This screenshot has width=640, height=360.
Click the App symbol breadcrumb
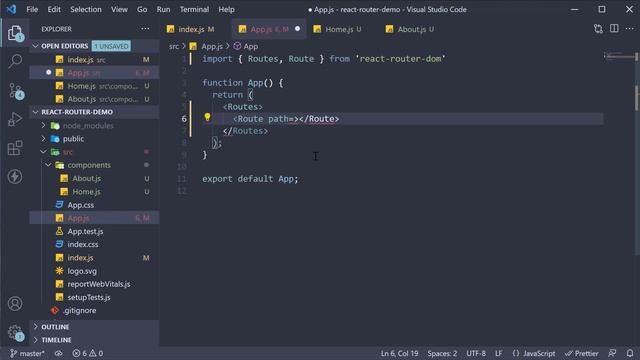[246, 47]
